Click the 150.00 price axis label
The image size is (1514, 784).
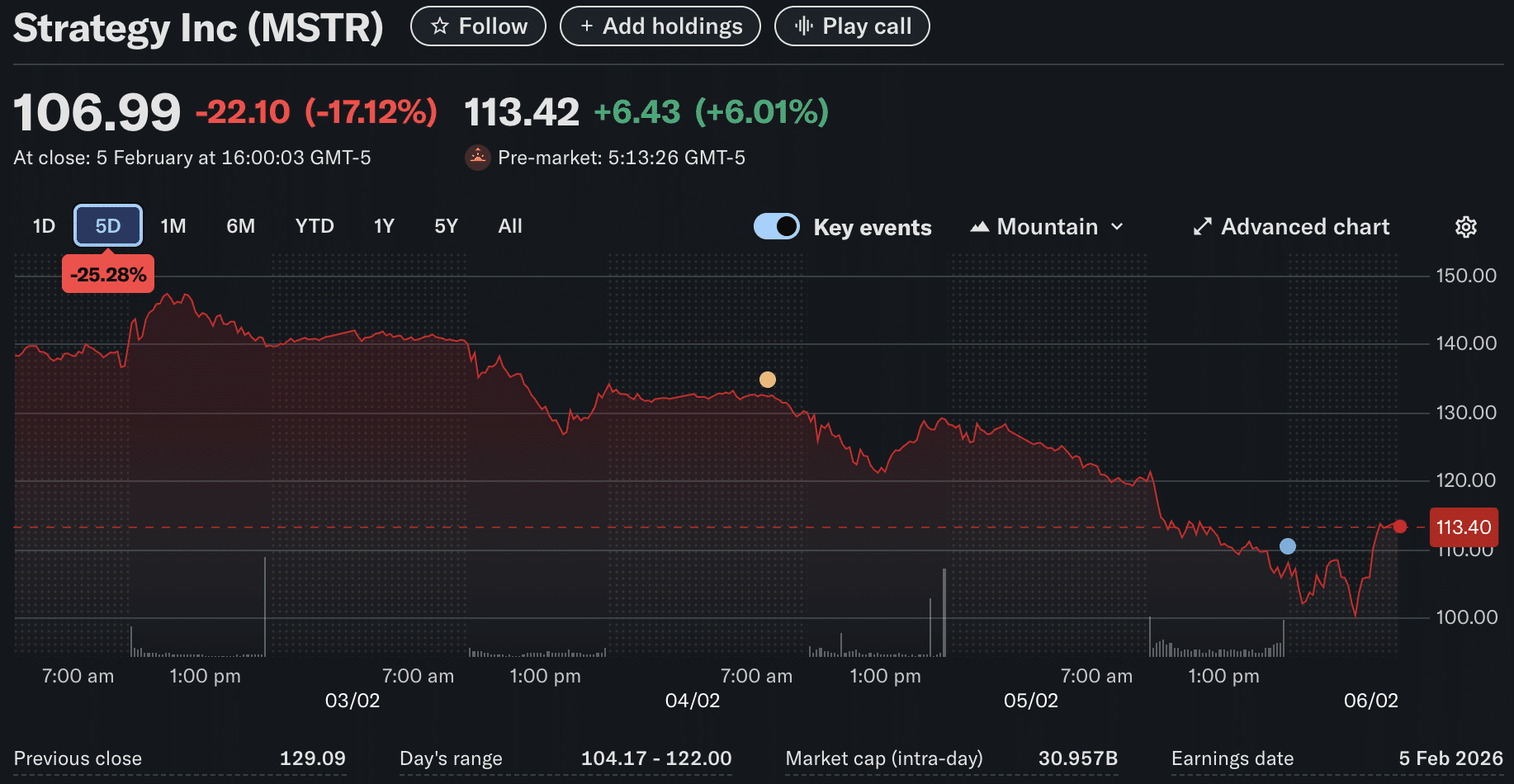tap(1466, 276)
